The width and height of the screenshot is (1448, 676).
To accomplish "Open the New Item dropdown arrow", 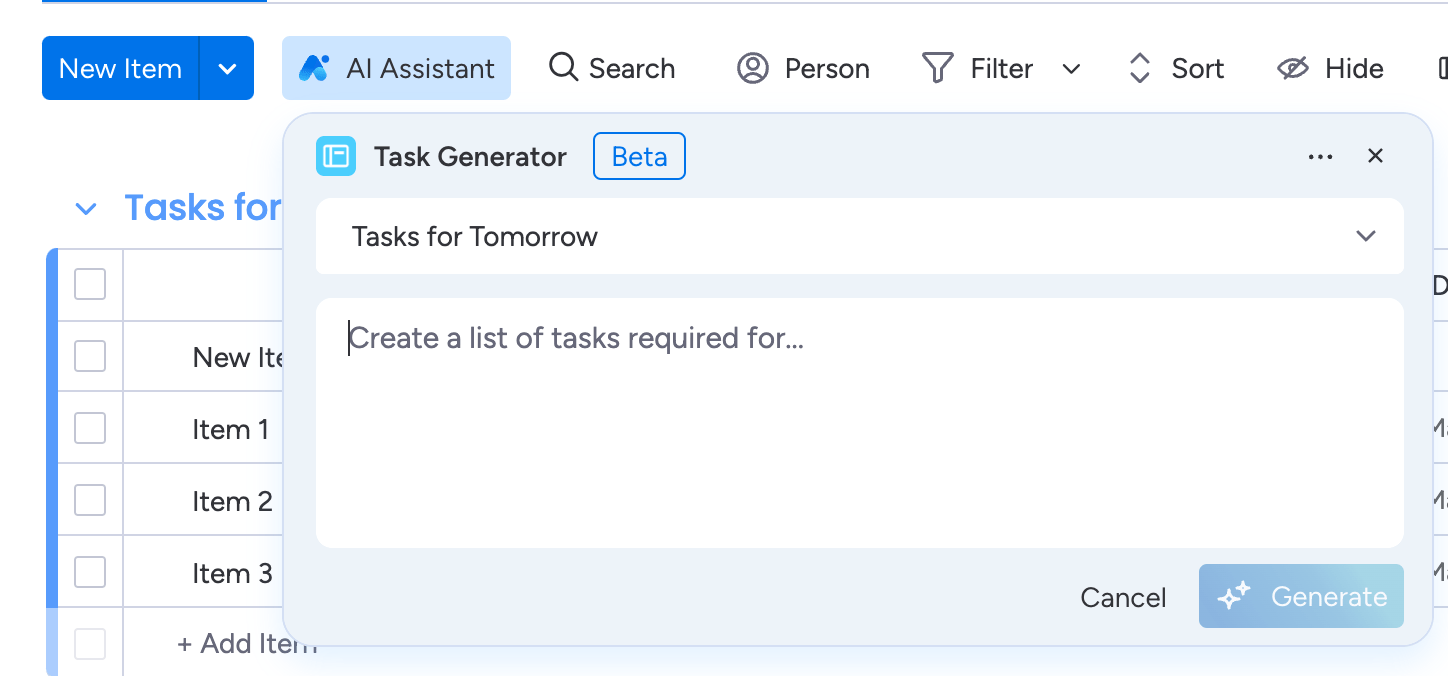I will click(227, 68).
